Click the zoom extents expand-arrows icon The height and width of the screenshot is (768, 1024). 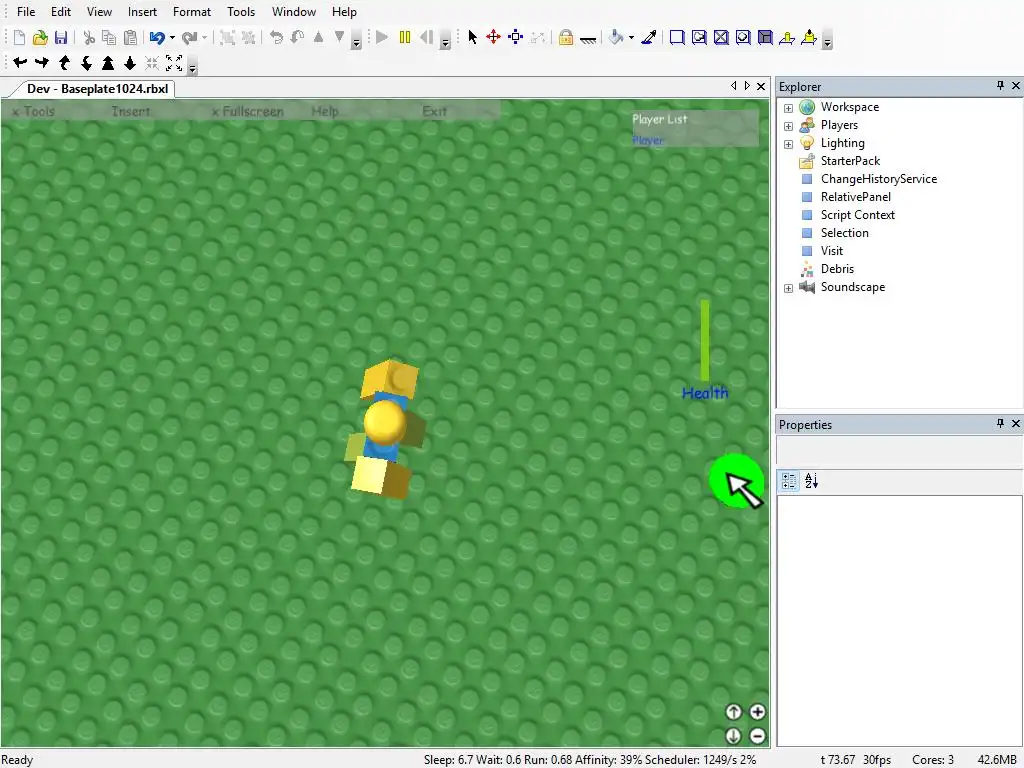pos(174,63)
